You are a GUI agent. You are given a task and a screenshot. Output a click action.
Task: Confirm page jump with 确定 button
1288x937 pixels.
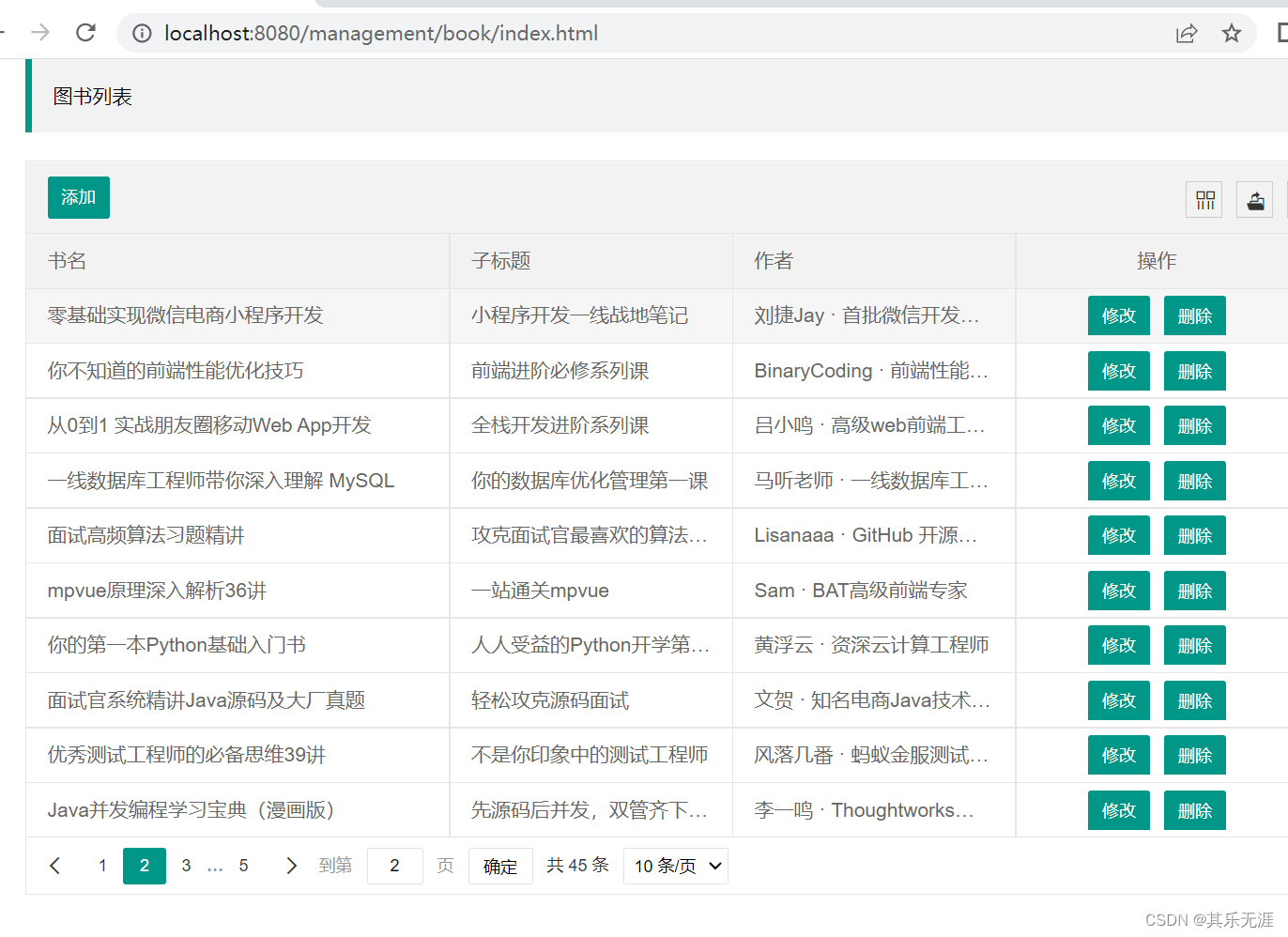(500, 866)
